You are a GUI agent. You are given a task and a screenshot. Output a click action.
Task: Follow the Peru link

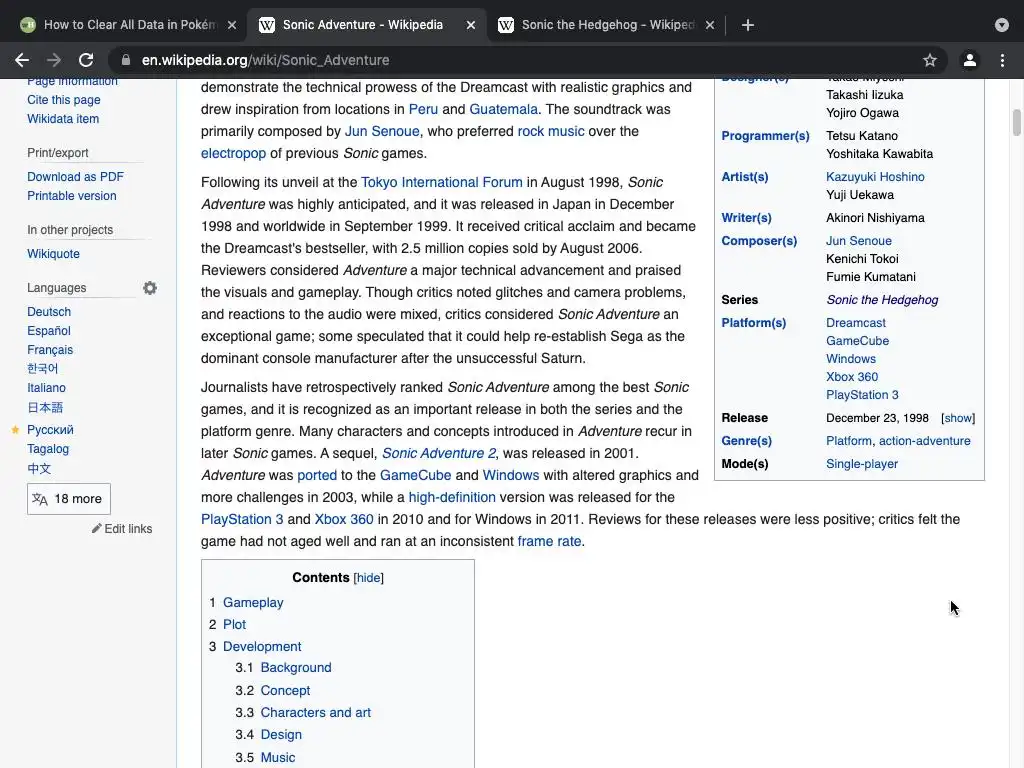(x=423, y=109)
